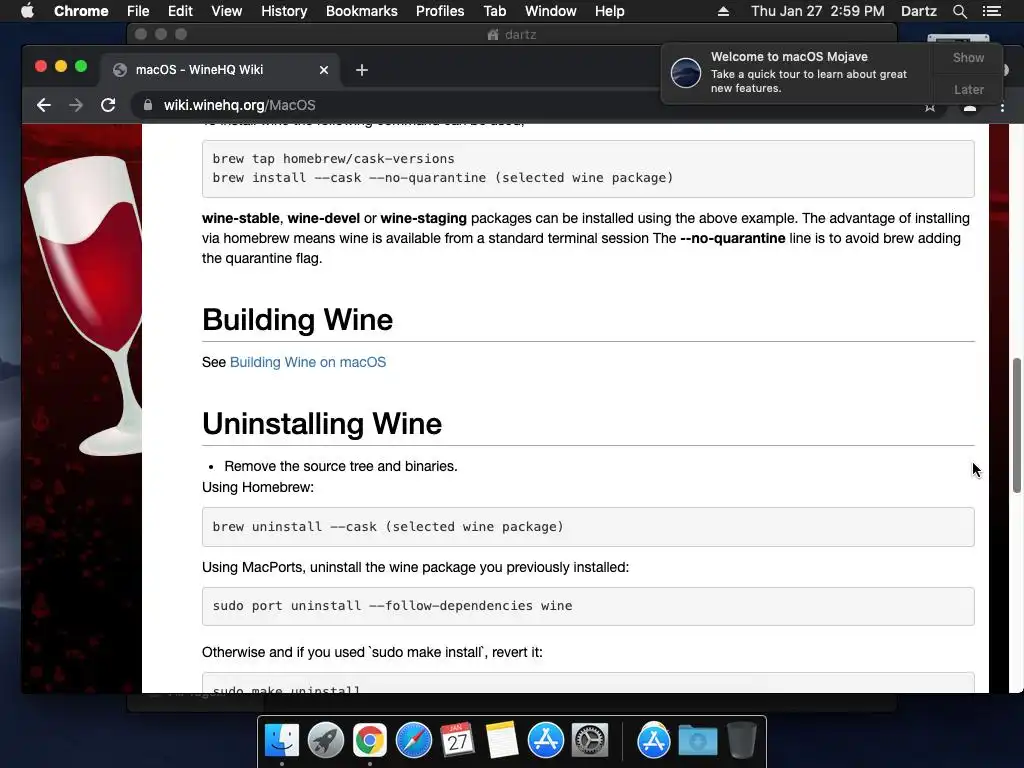Click the 'Using Homebrew:' text
The height and width of the screenshot is (768, 1024).
coord(258,487)
